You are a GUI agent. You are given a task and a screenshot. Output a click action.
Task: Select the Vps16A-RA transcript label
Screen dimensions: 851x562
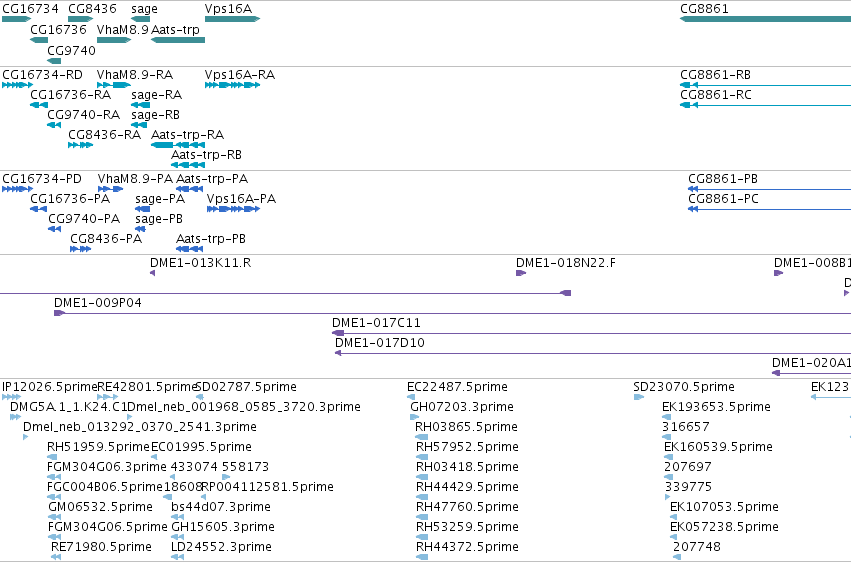point(240,75)
